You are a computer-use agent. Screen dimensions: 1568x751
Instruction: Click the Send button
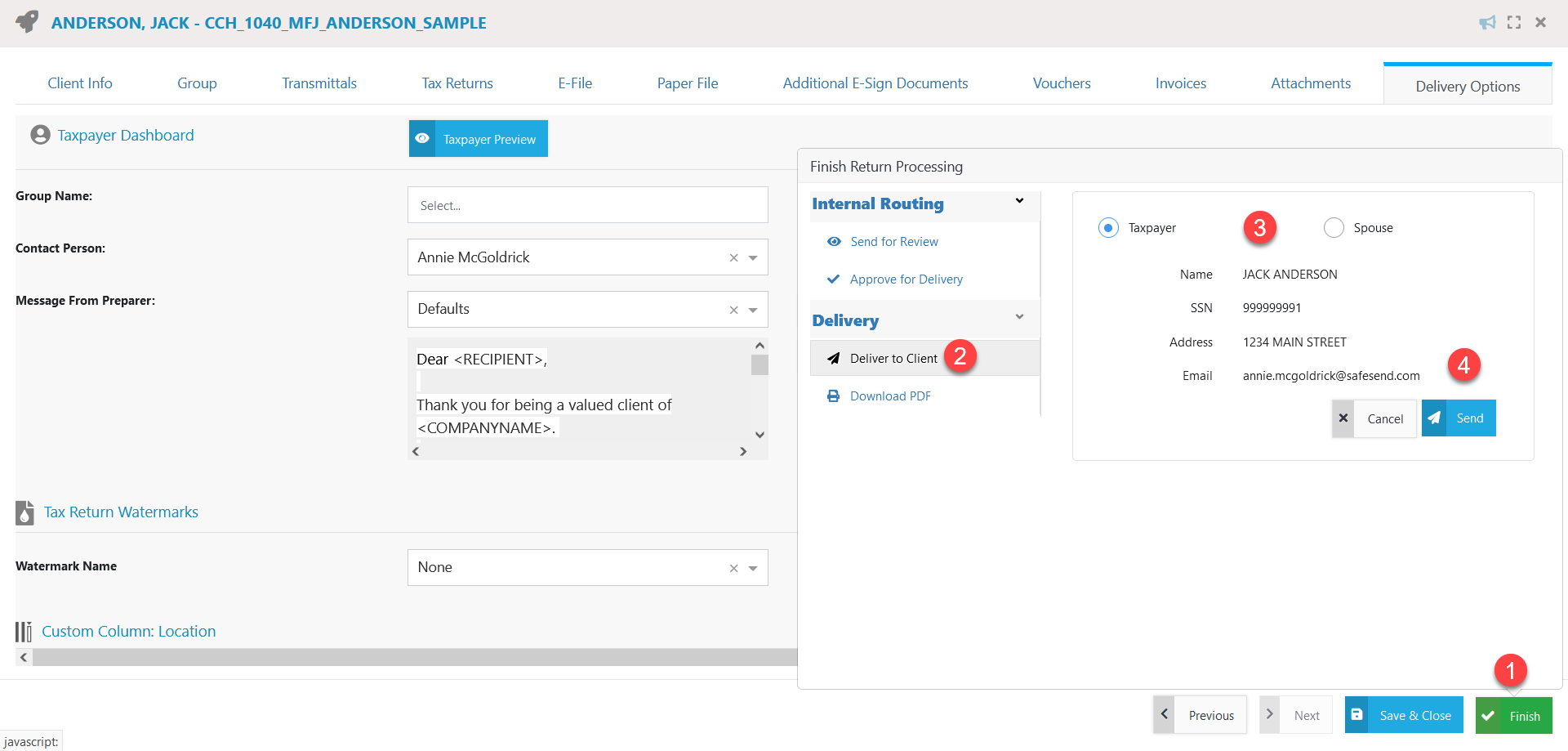click(x=1459, y=418)
